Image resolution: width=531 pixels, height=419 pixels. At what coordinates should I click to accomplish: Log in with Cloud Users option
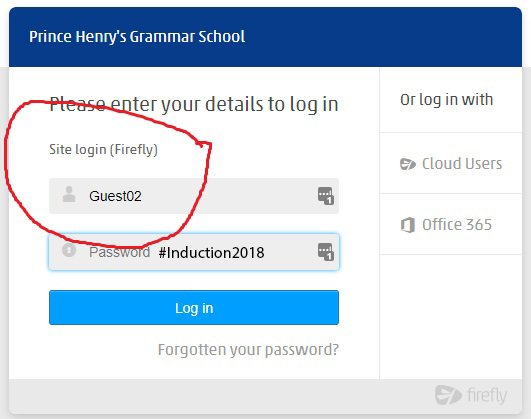tap(451, 164)
